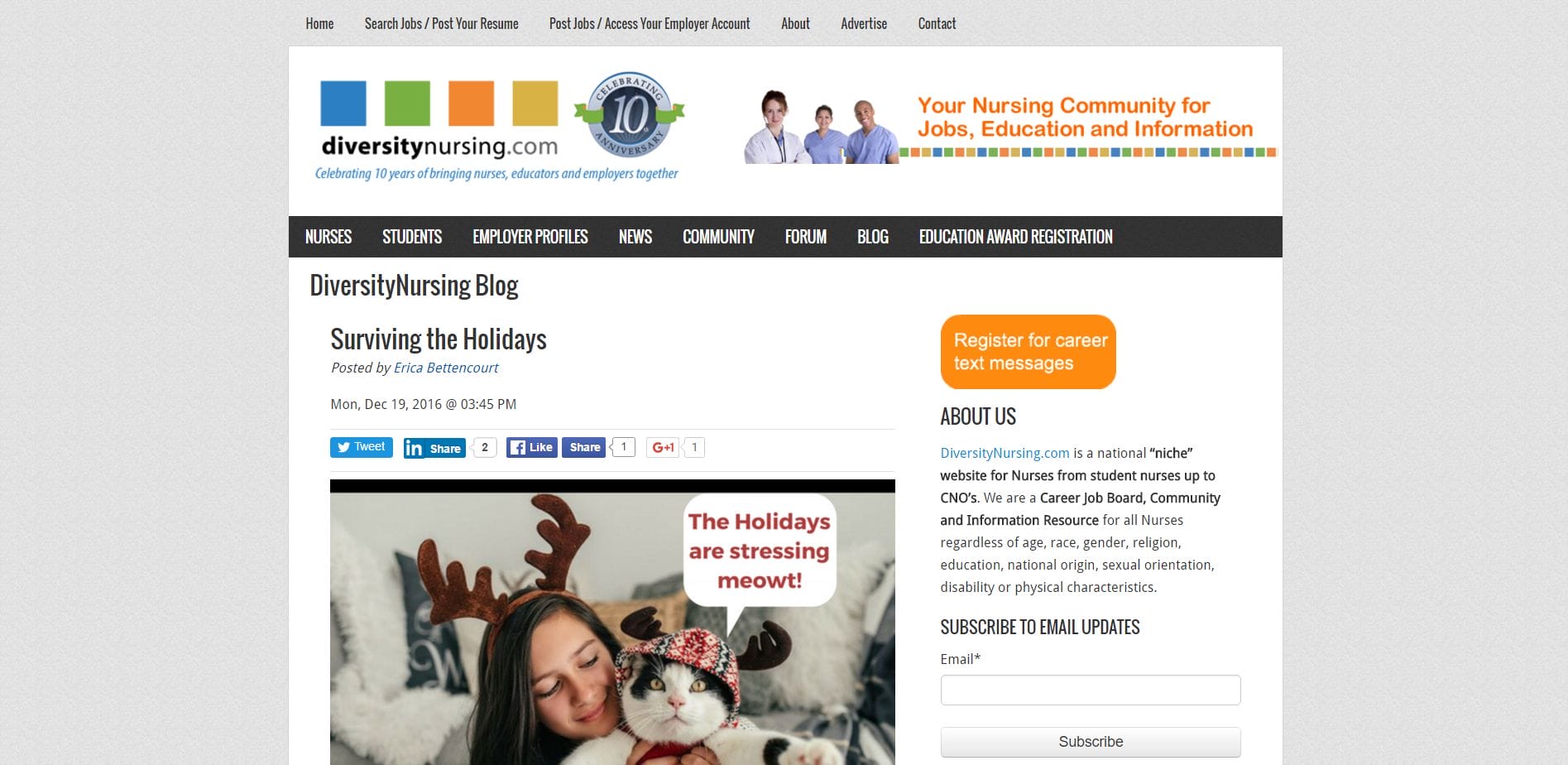Click the Google Plus G+1 button
Screen dimensions: 1568x765
pos(664,447)
